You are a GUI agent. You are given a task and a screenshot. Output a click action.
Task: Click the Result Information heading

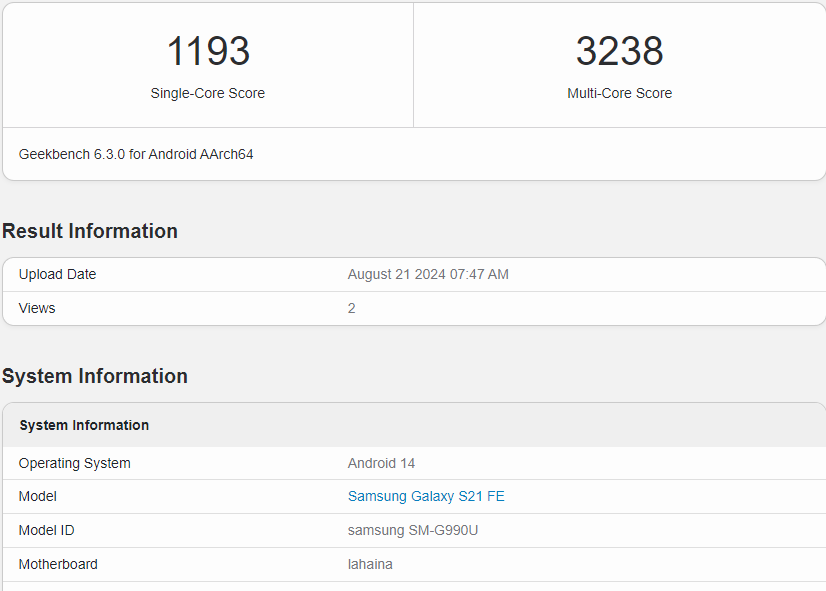(x=90, y=231)
